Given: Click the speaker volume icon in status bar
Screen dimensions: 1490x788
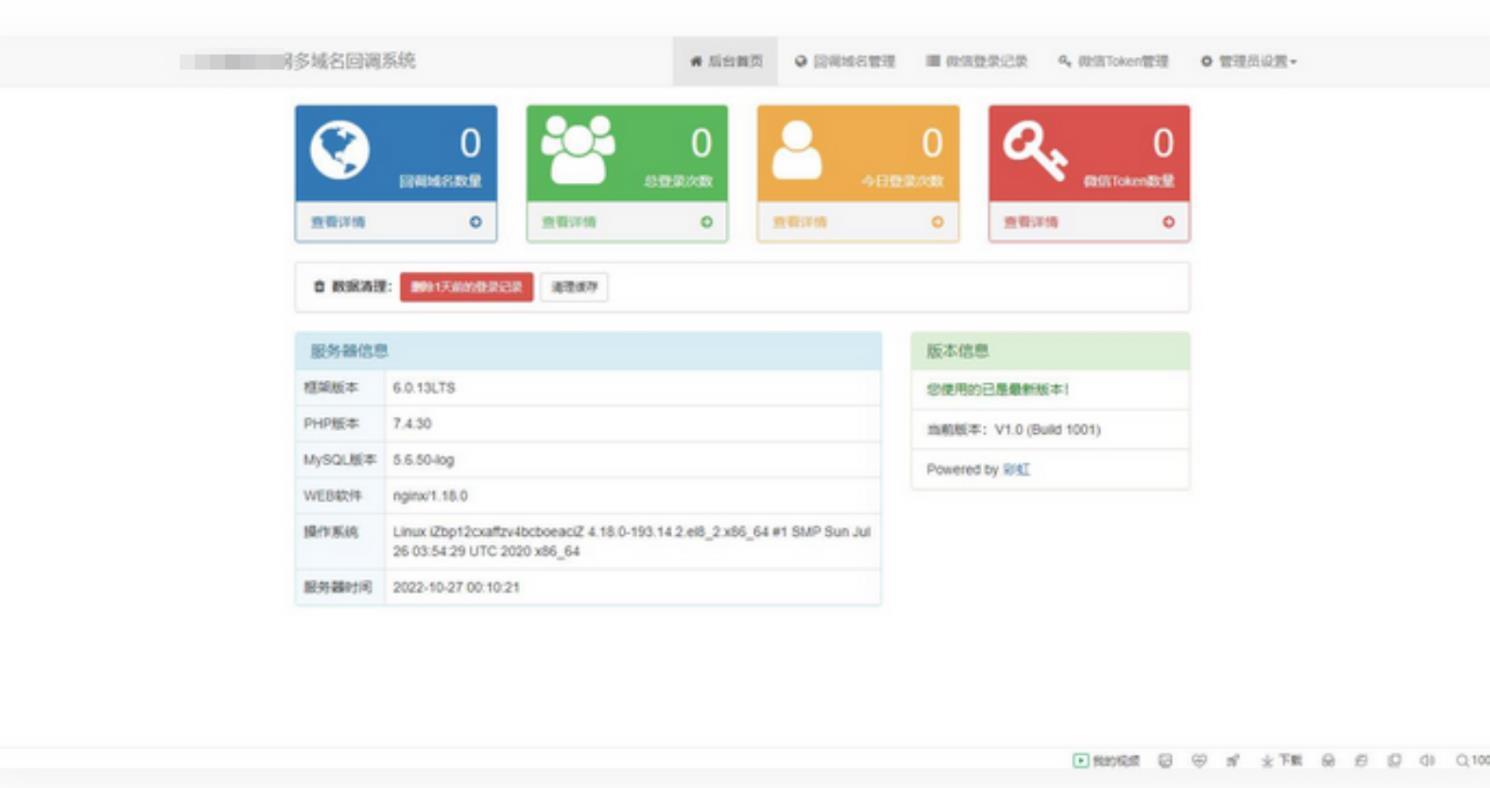Looking at the screenshot, I should pyautogui.click(x=1427, y=761).
